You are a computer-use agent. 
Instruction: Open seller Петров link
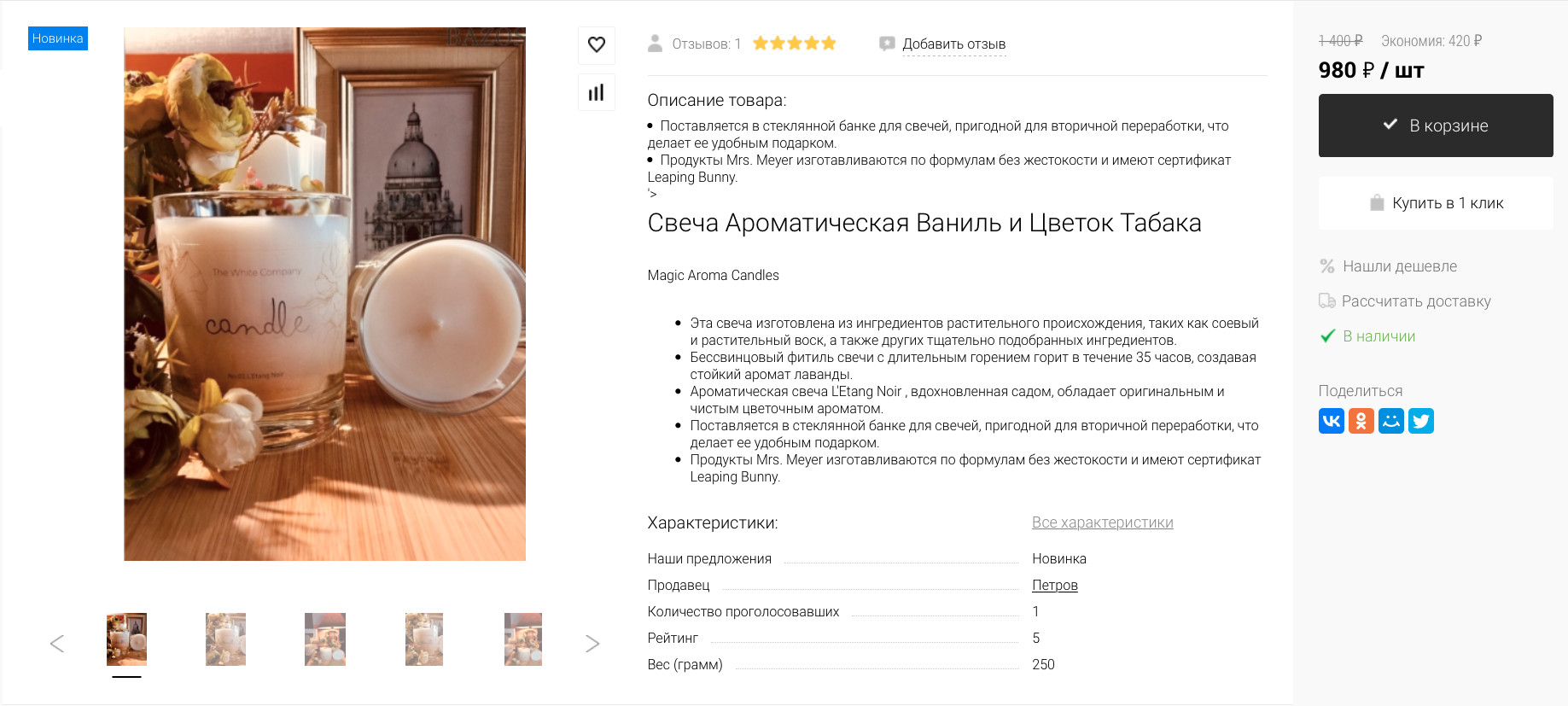coord(1055,586)
